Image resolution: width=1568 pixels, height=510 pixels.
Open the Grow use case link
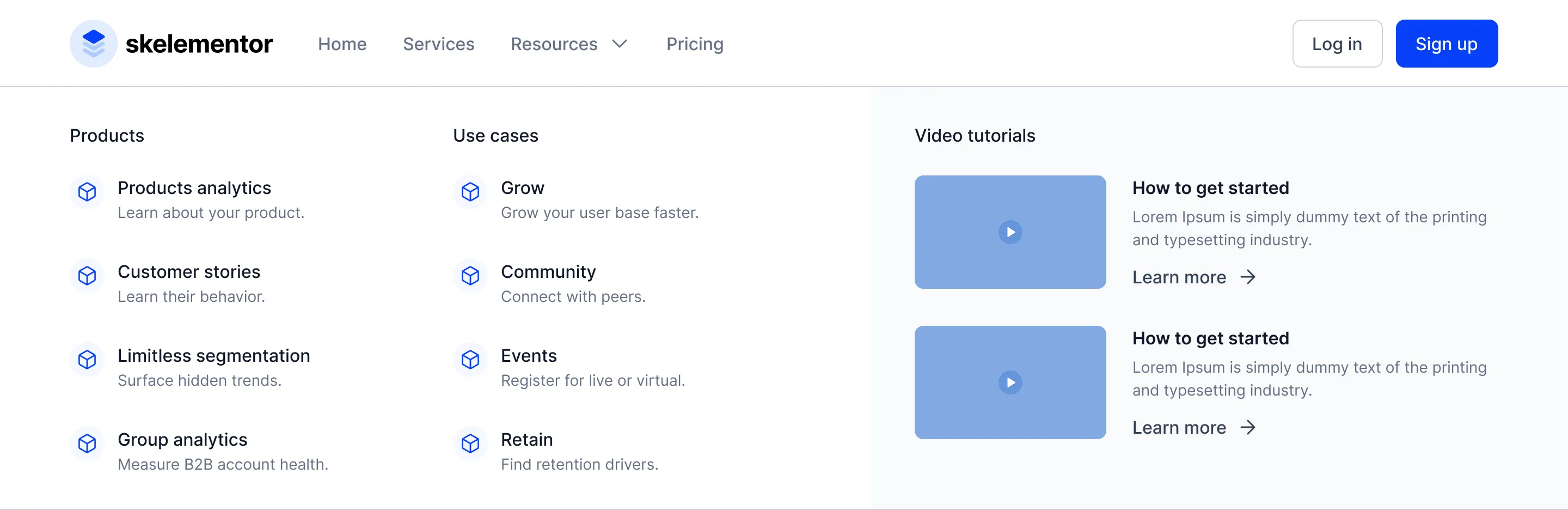pyautogui.click(x=522, y=187)
